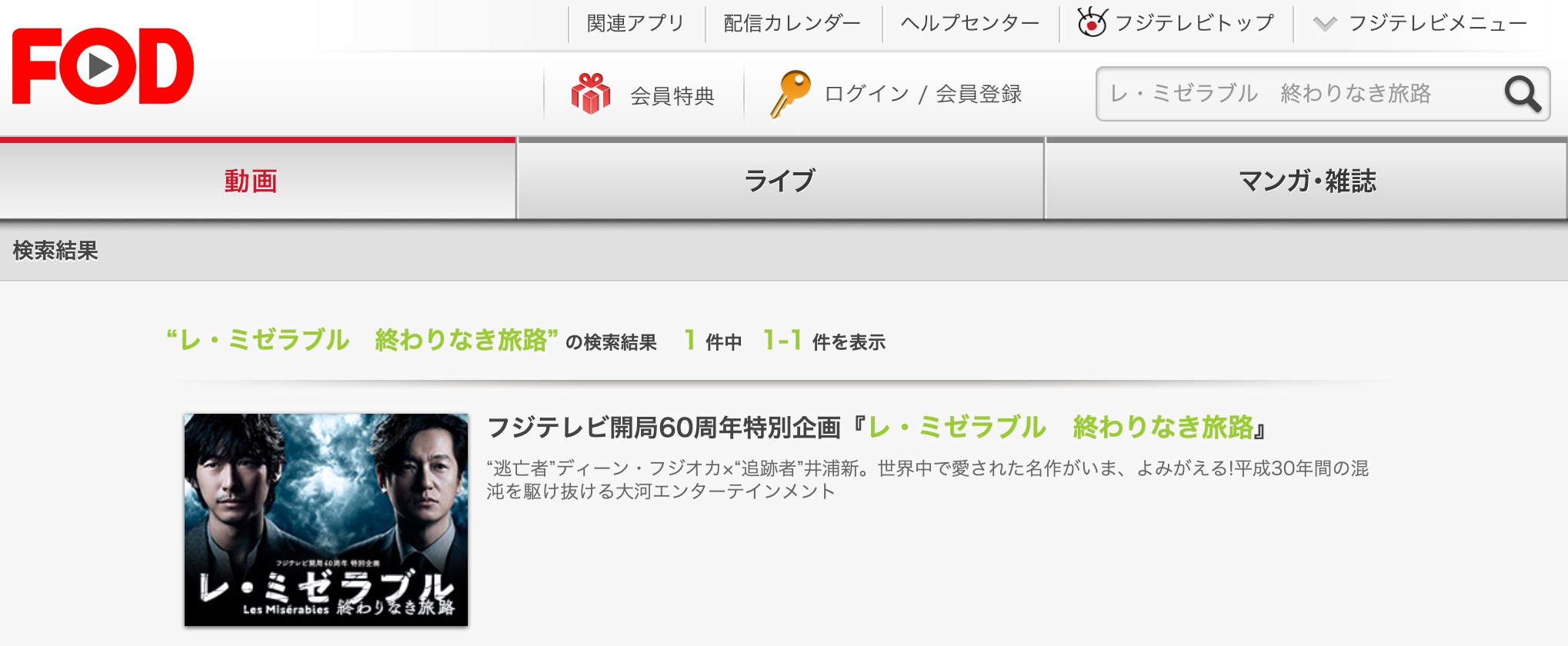Expand the フジテレビメニュー chevron
This screenshot has height=646, width=1568.
coord(1324,24)
